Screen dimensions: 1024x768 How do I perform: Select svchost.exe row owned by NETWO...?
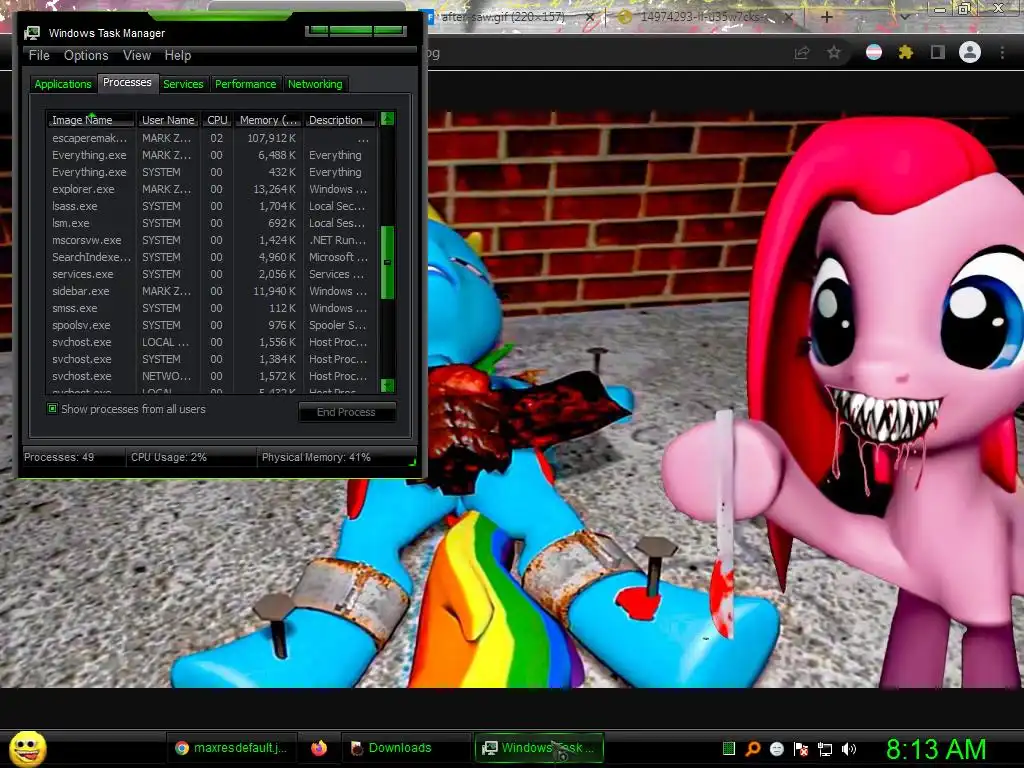211,376
